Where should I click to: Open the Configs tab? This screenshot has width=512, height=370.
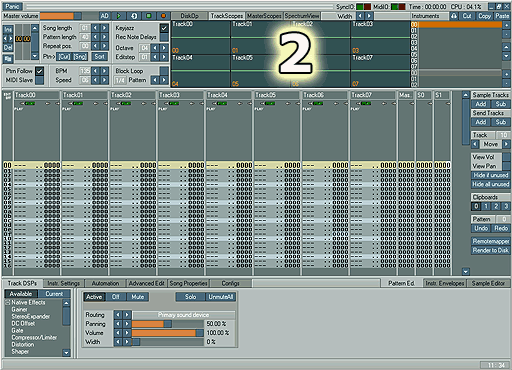230,283
